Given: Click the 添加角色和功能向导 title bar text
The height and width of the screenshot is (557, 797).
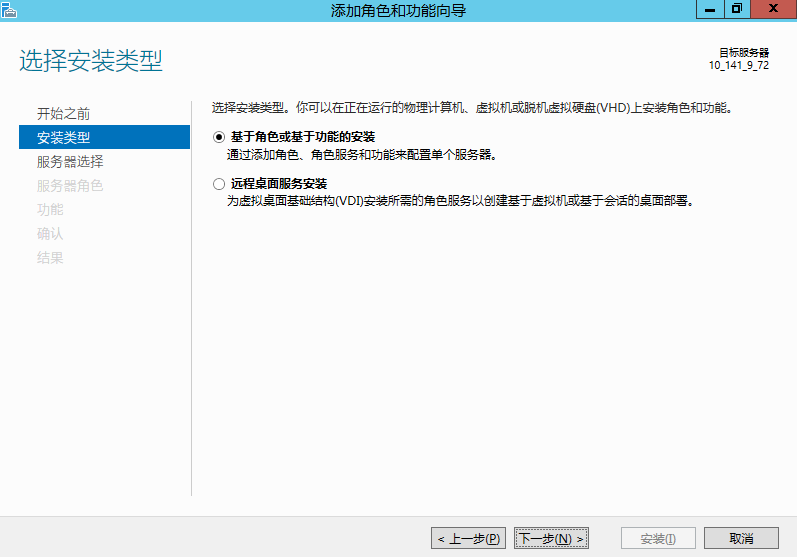Looking at the screenshot, I should pos(398,10).
